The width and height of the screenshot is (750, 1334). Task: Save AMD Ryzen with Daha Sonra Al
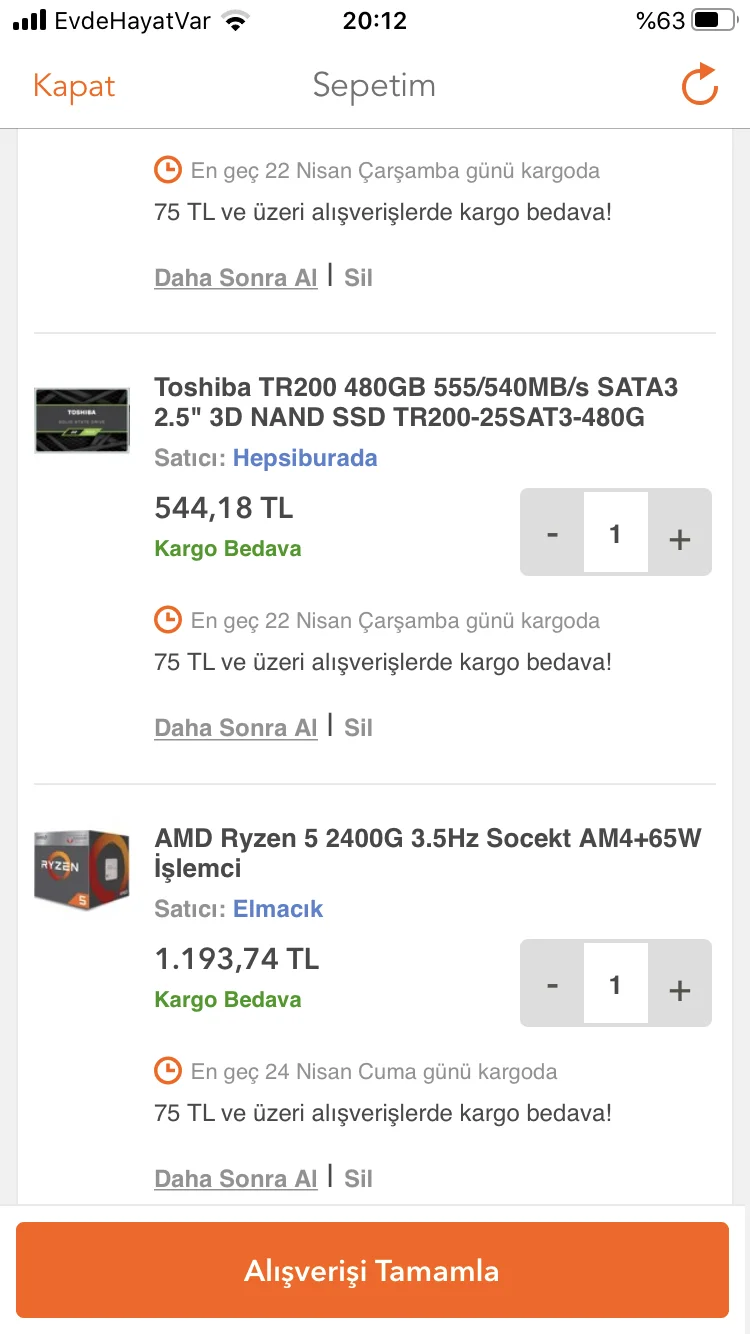coord(236,1179)
